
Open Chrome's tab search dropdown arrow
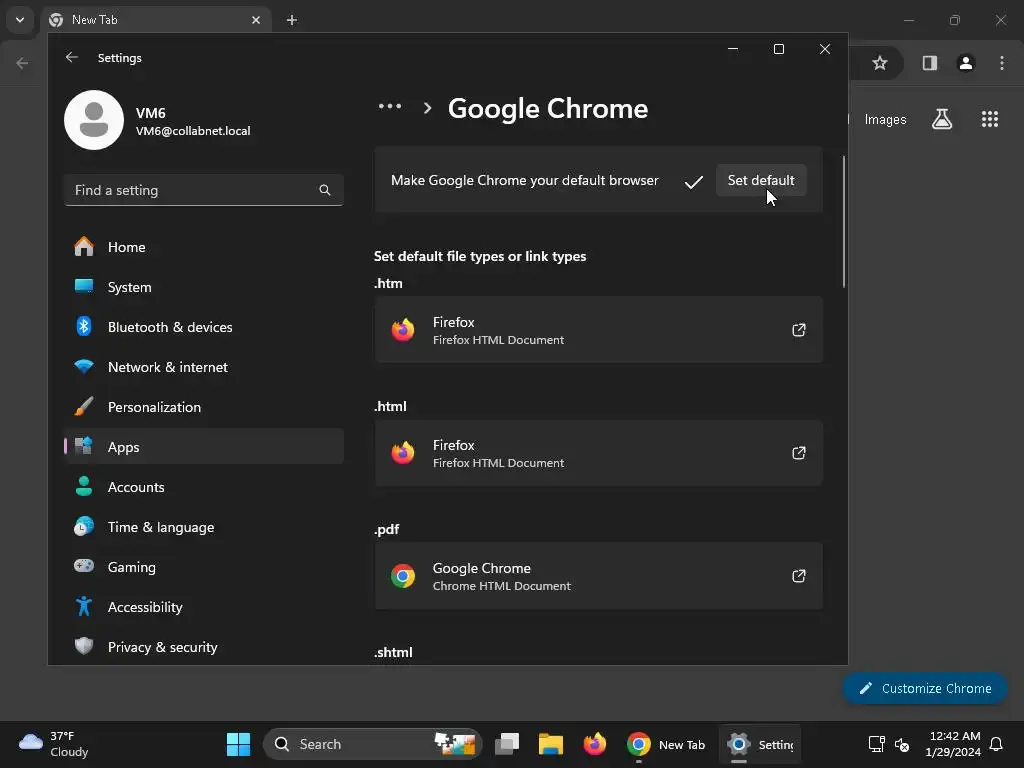[x=20, y=20]
